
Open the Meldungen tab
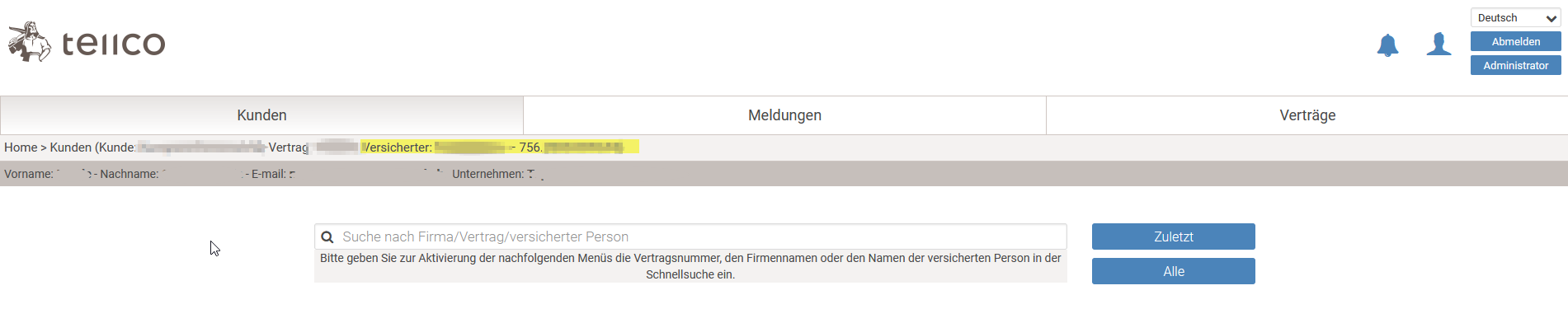click(784, 115)
